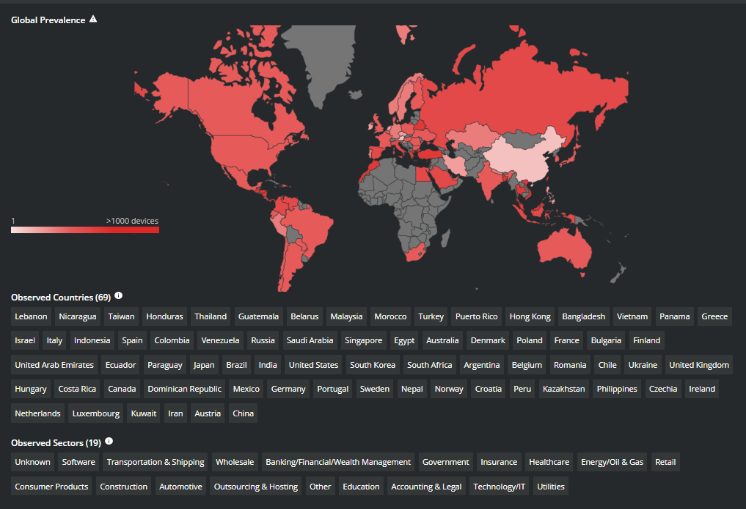Click the Software sector tag

click(x=79, y=462)
